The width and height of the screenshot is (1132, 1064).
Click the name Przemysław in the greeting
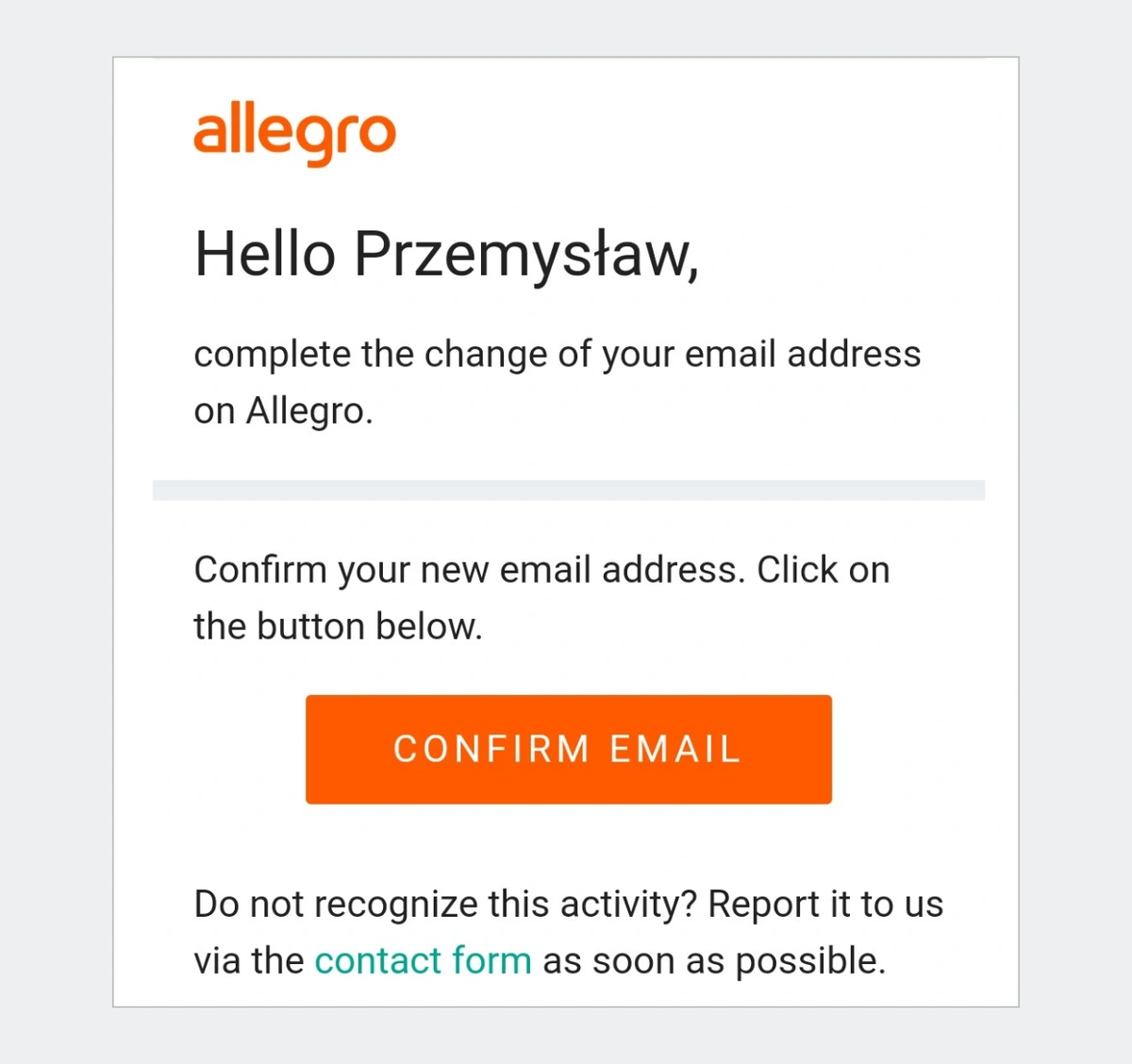526,255
